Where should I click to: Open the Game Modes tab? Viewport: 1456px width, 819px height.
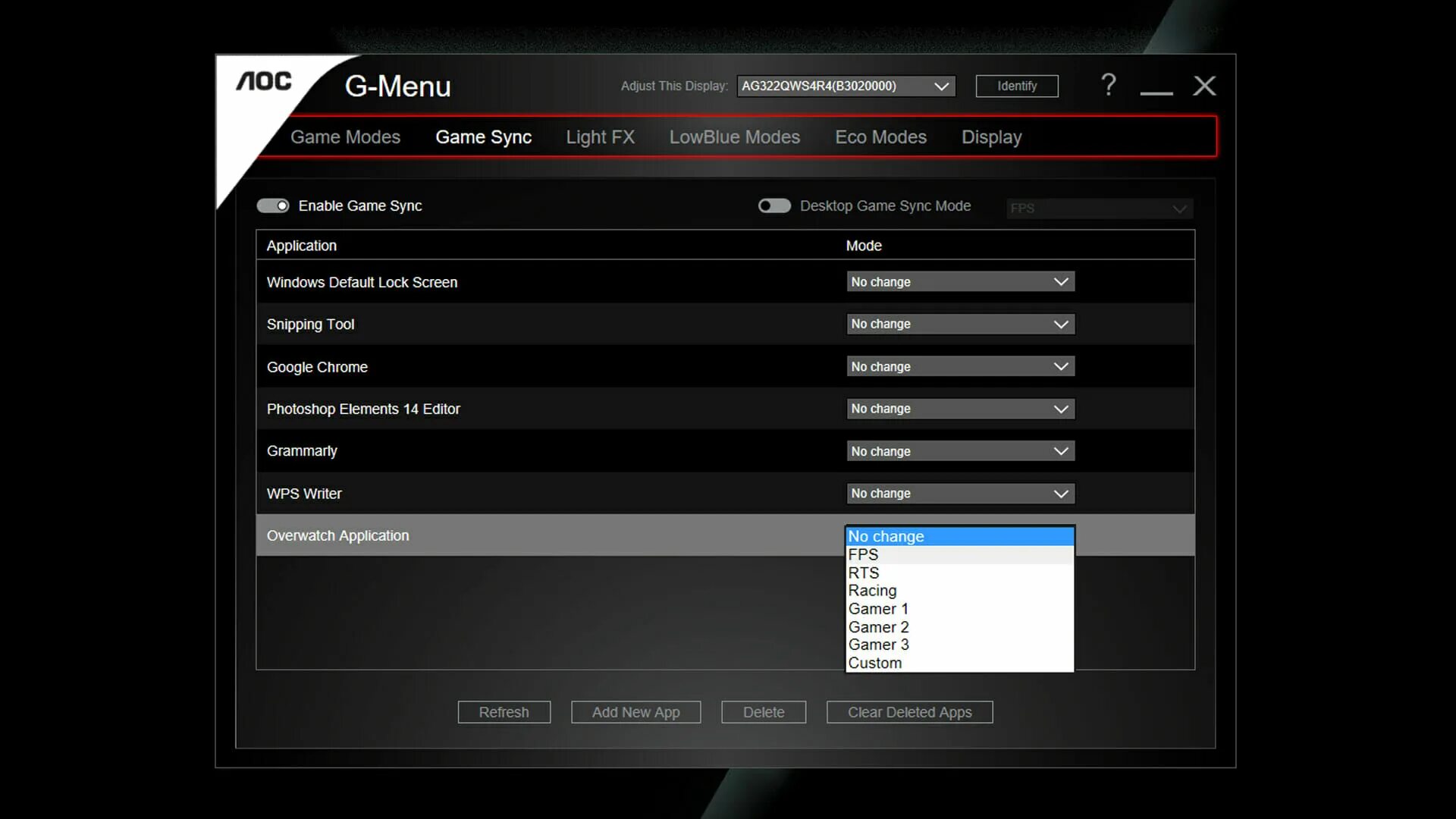click(345, 137)
